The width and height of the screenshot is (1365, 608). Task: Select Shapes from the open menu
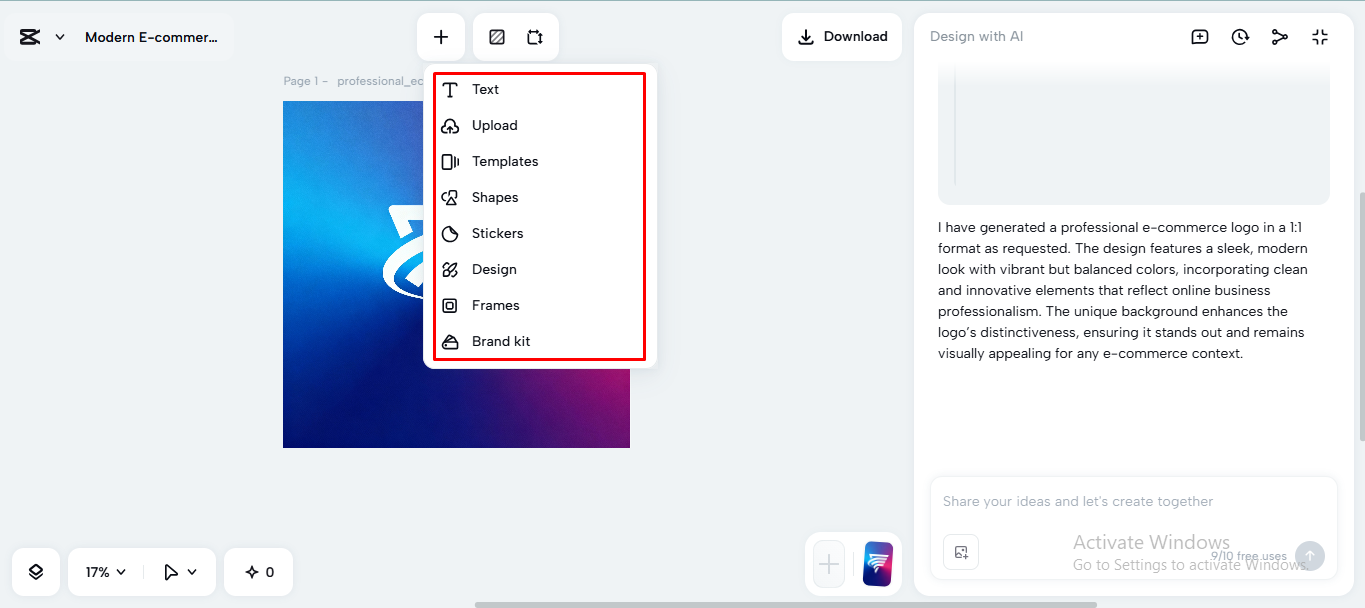pos(496,197)
